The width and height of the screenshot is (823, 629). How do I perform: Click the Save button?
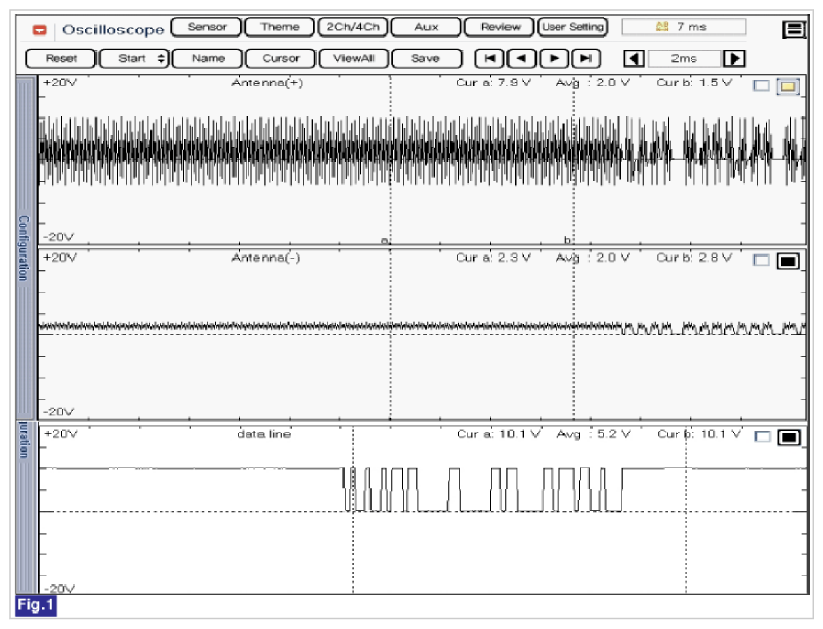click(426, 58)
